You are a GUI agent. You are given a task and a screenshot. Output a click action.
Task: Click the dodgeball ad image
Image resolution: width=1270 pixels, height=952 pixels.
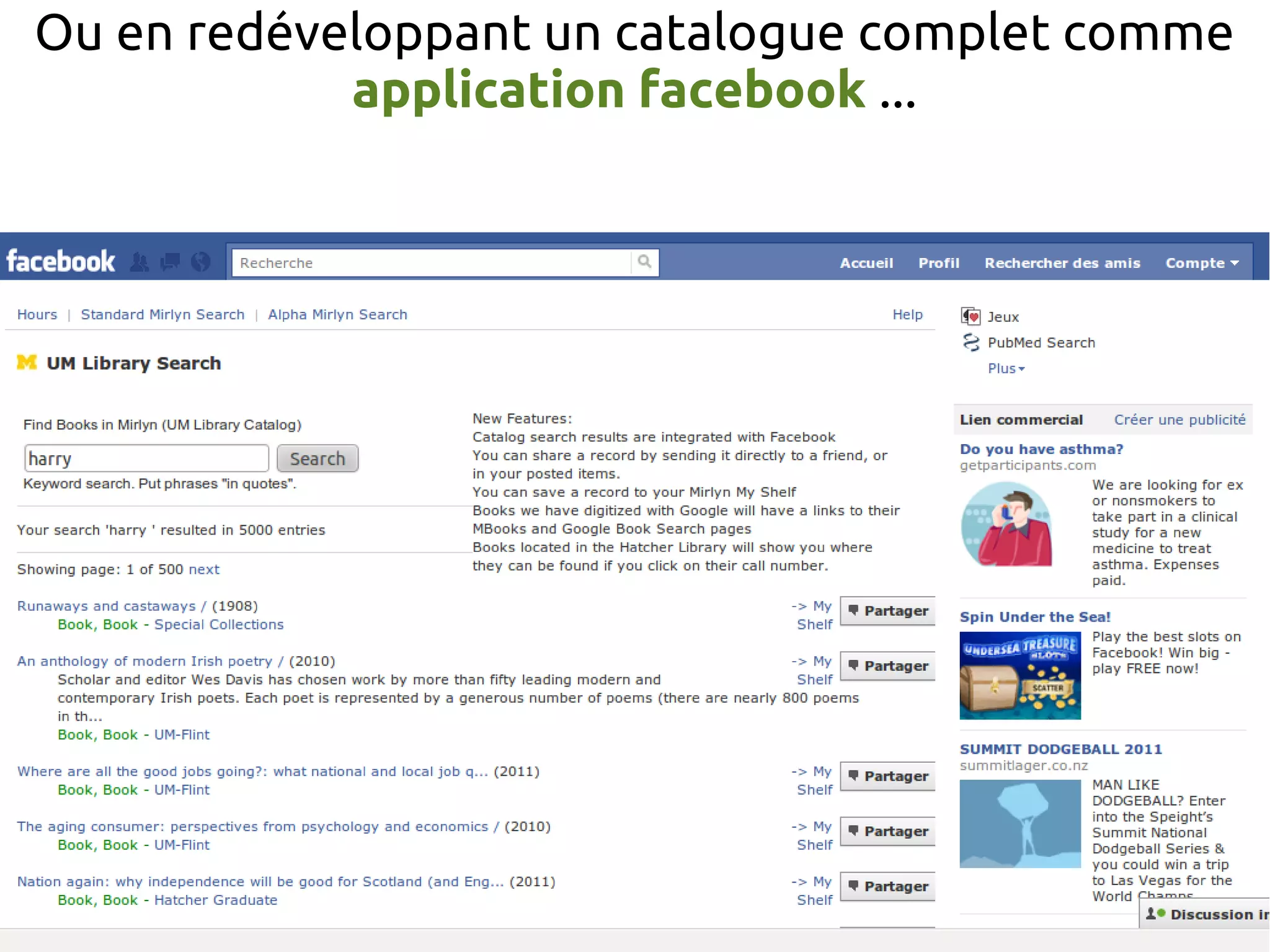1020,824
